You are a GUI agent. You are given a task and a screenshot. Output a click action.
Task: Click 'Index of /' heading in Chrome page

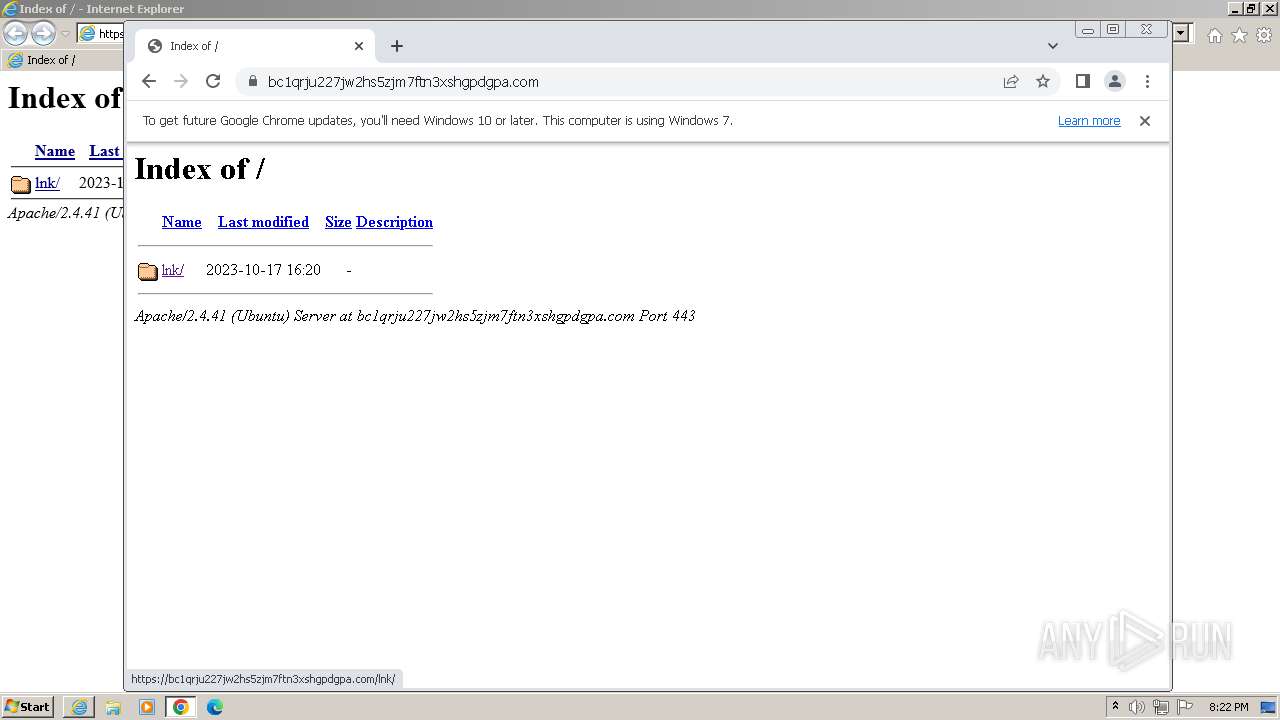point(200,169)
